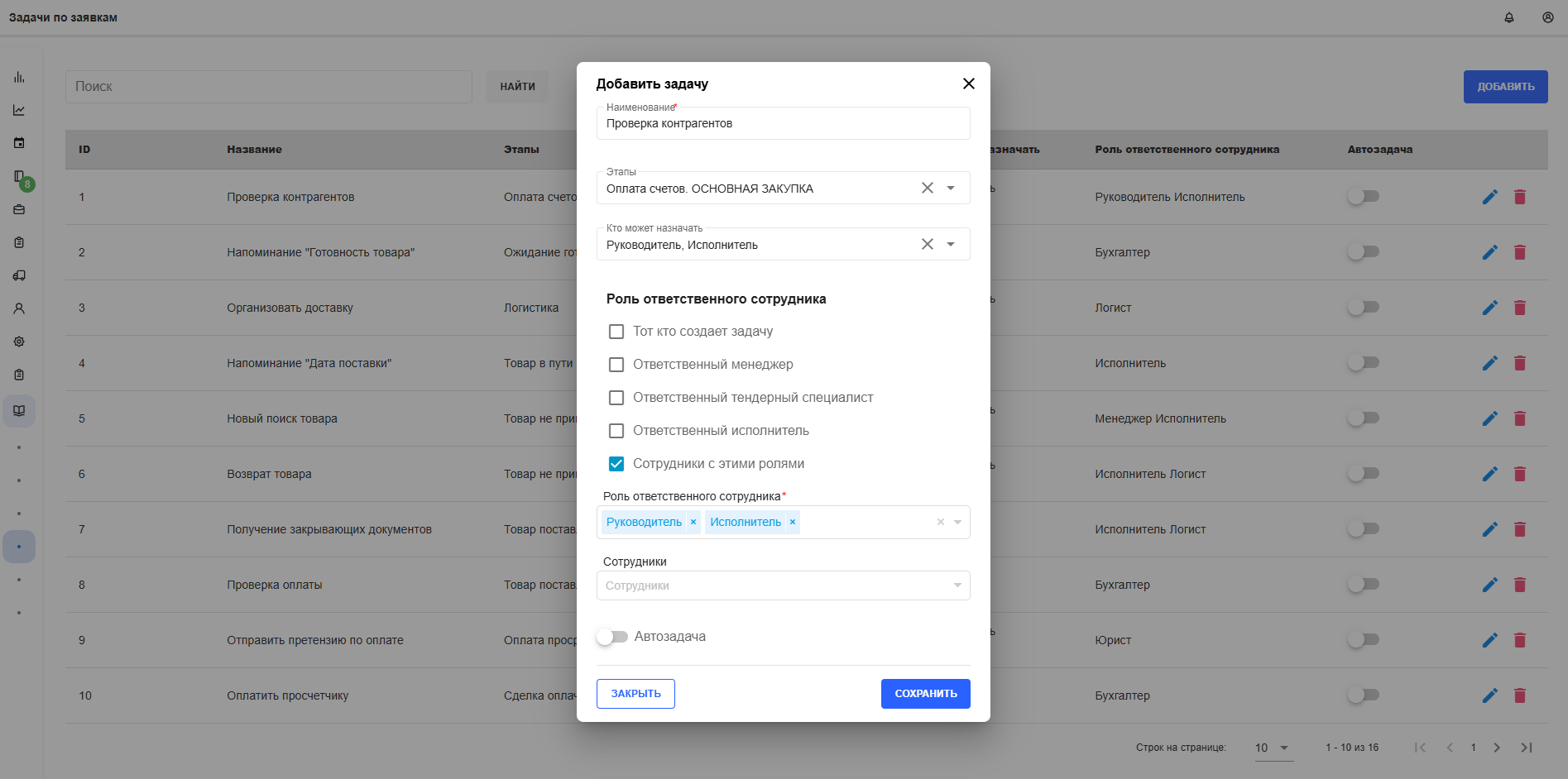Image resolution: width=1568 pixels, height=779 pixels.
Task: Select Получение закрывающих документов row text
Action: coord(329,529)
